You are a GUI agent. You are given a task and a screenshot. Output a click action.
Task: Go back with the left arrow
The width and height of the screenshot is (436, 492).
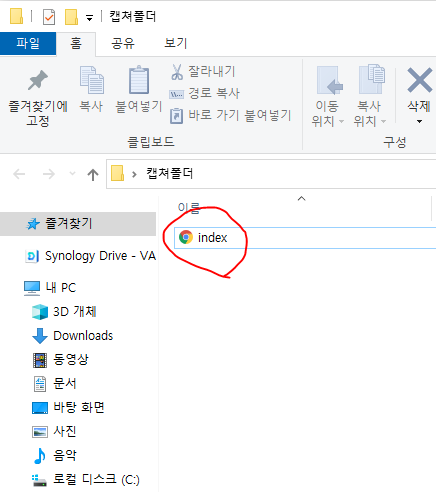[19, 174]
